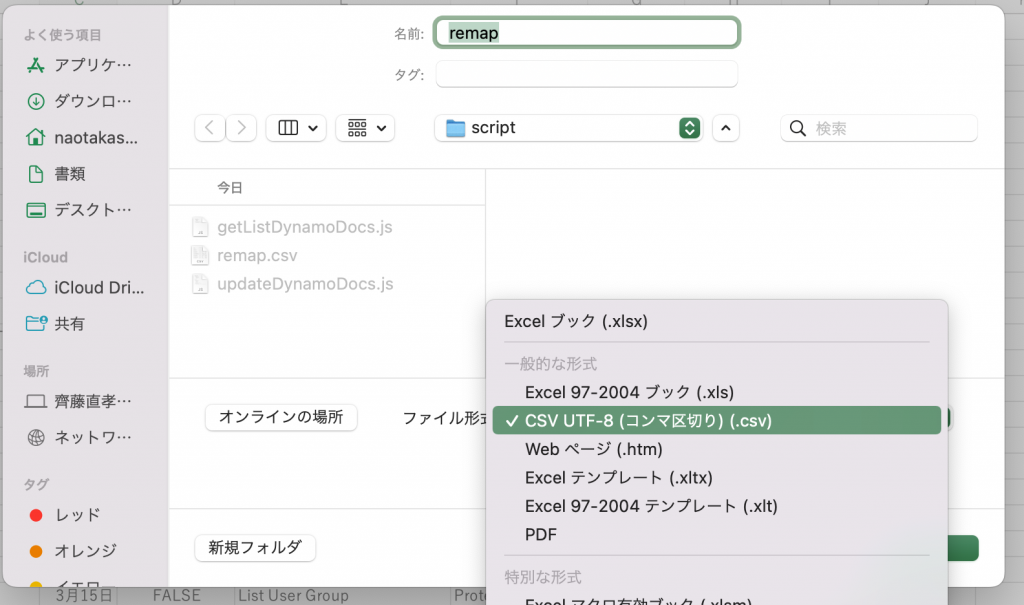Choose Web ページ (.htm) format

click(594, 449)
